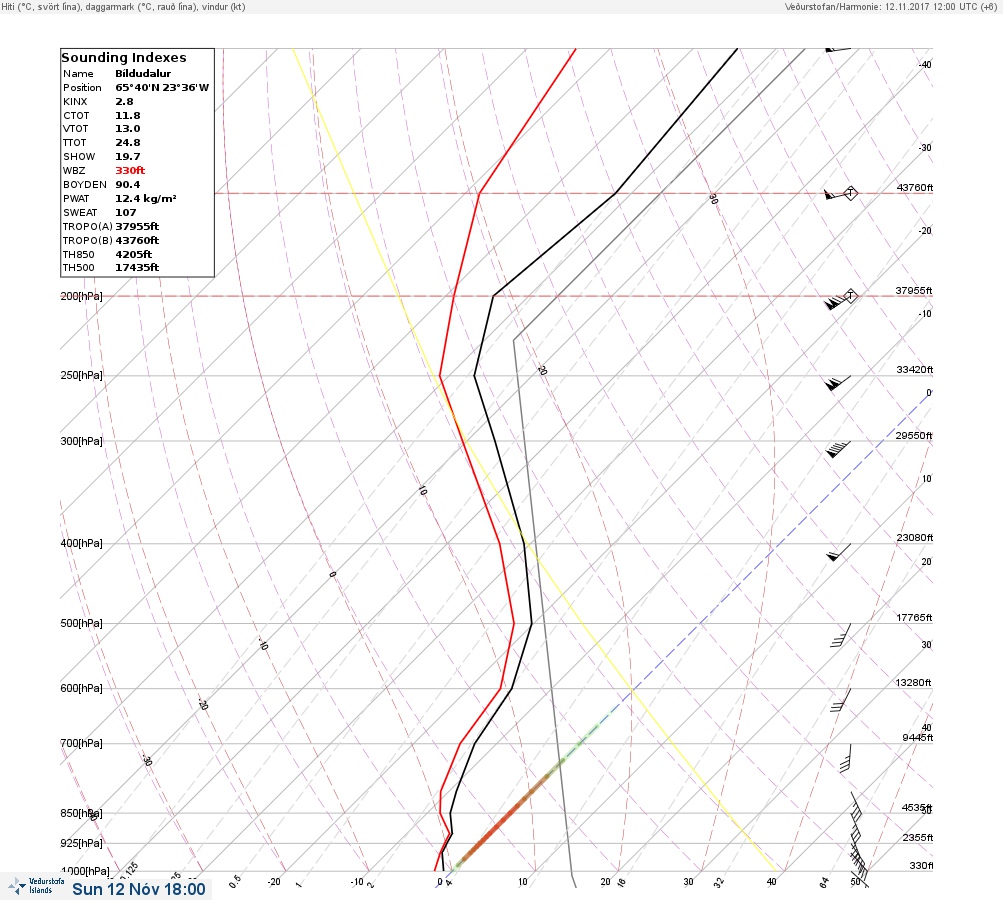Click the wind barb at 300 hPa

838,449
